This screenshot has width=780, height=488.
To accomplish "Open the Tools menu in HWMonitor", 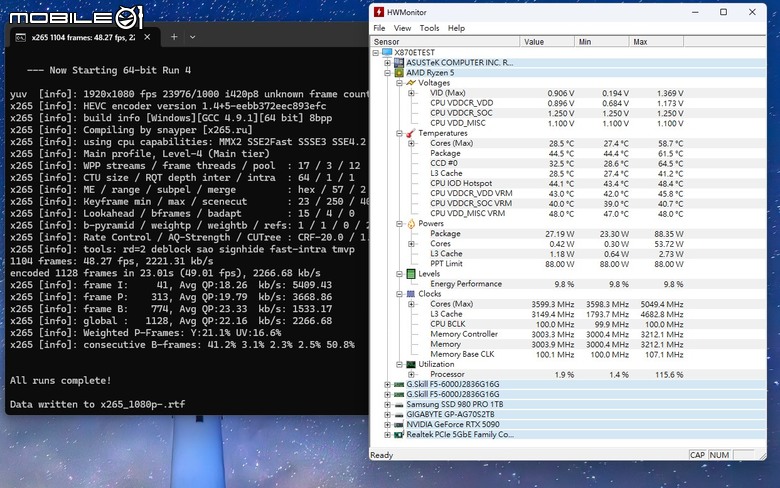I will (x=429, y=28).
